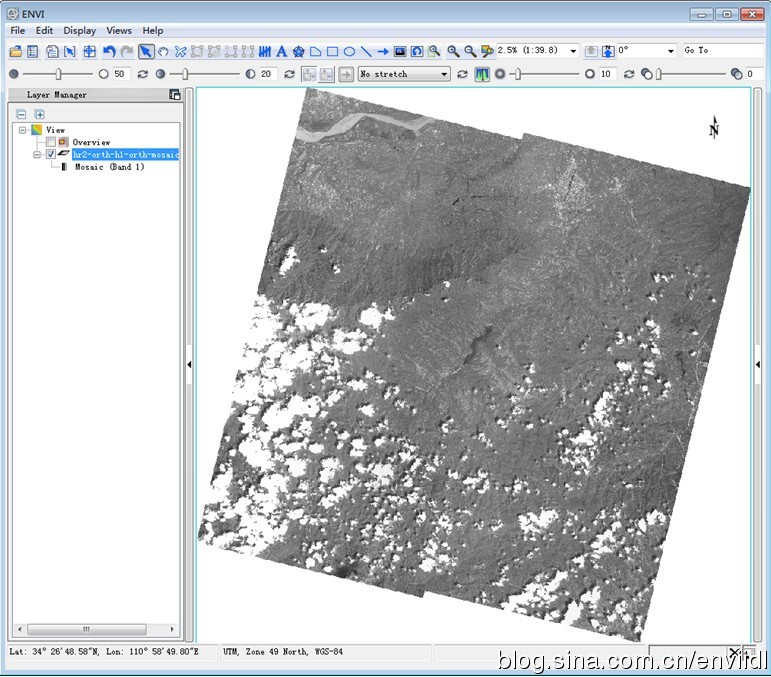Click the histogram stretch icon
771x677 pixels.
(482, 74)
